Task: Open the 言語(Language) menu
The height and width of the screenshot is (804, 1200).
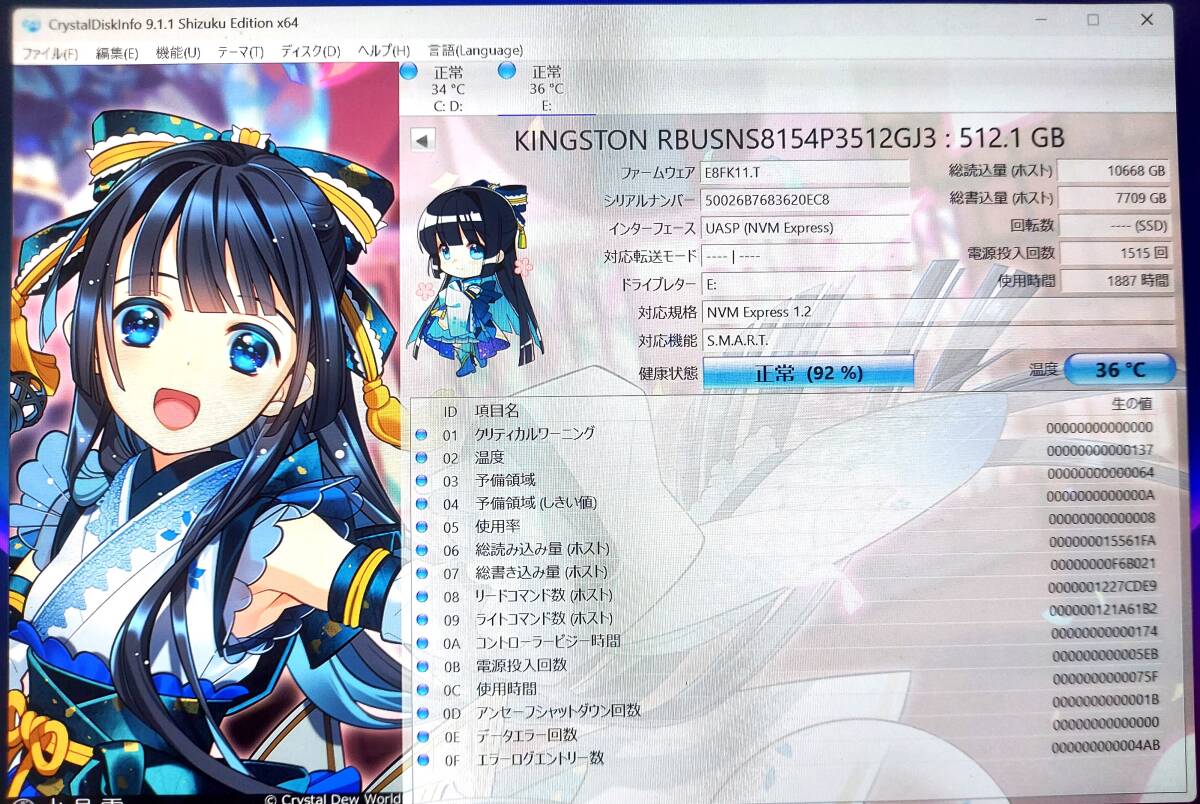Action: pyautogui.click(x=475, y=50)
